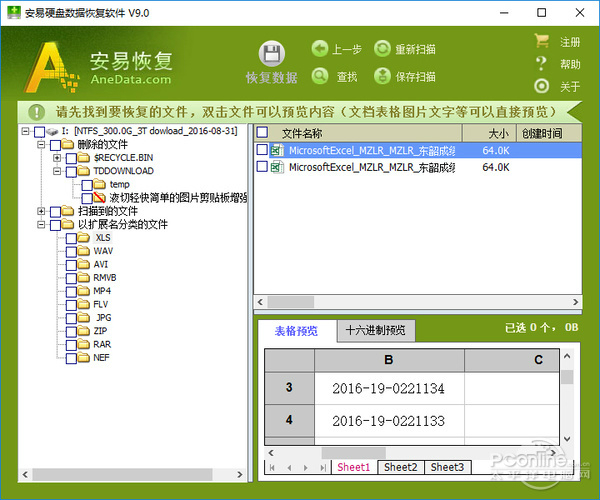Viewport: 600px width, 500px height.
Task: Select the NEF folder label
Action: tap(101, 358)
